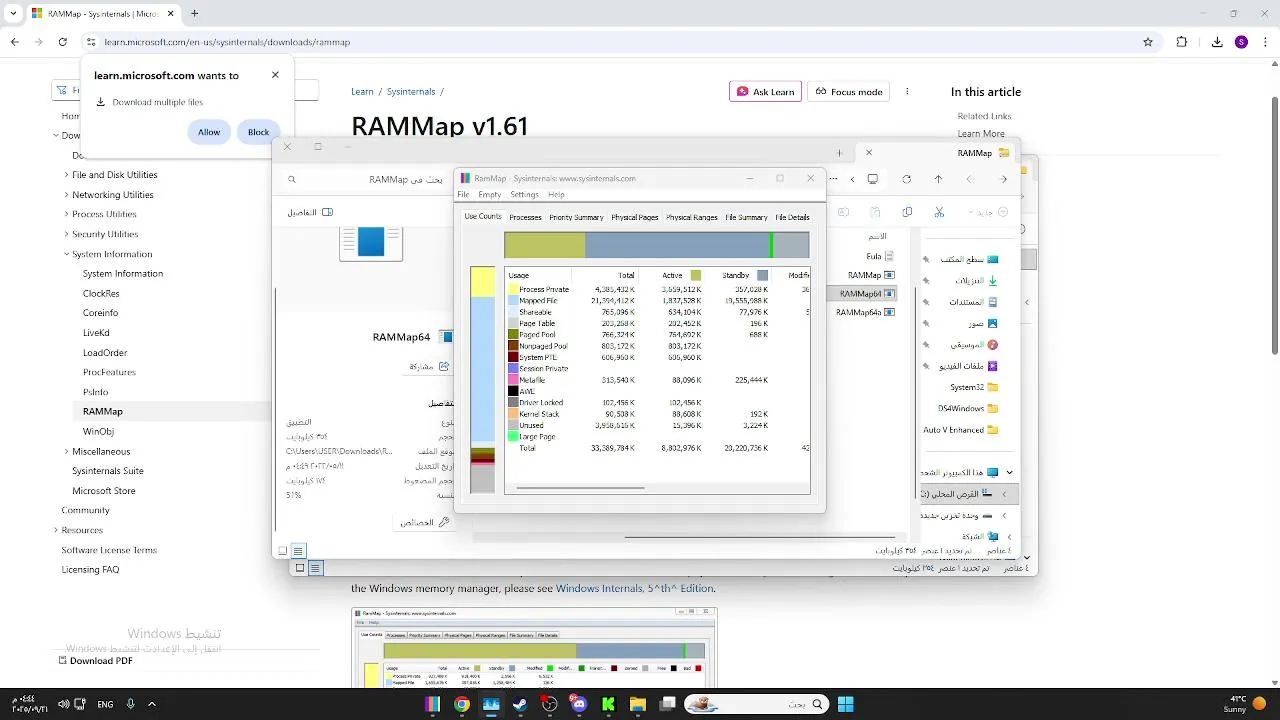Bookmark this page with star icon
This screenshot has height=720, width=1280.
(1148, 42)
